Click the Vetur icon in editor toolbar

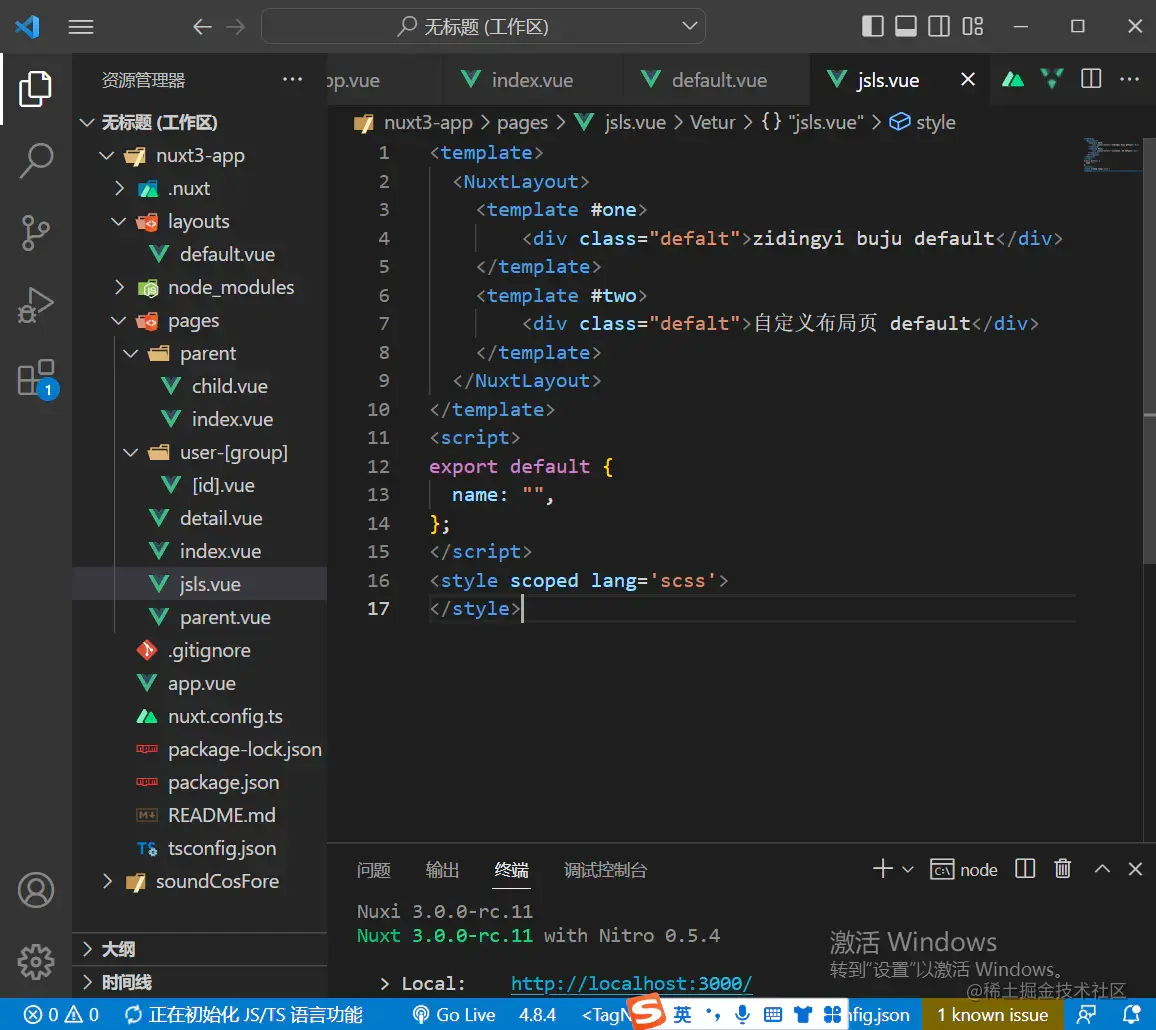(1052, 79)
